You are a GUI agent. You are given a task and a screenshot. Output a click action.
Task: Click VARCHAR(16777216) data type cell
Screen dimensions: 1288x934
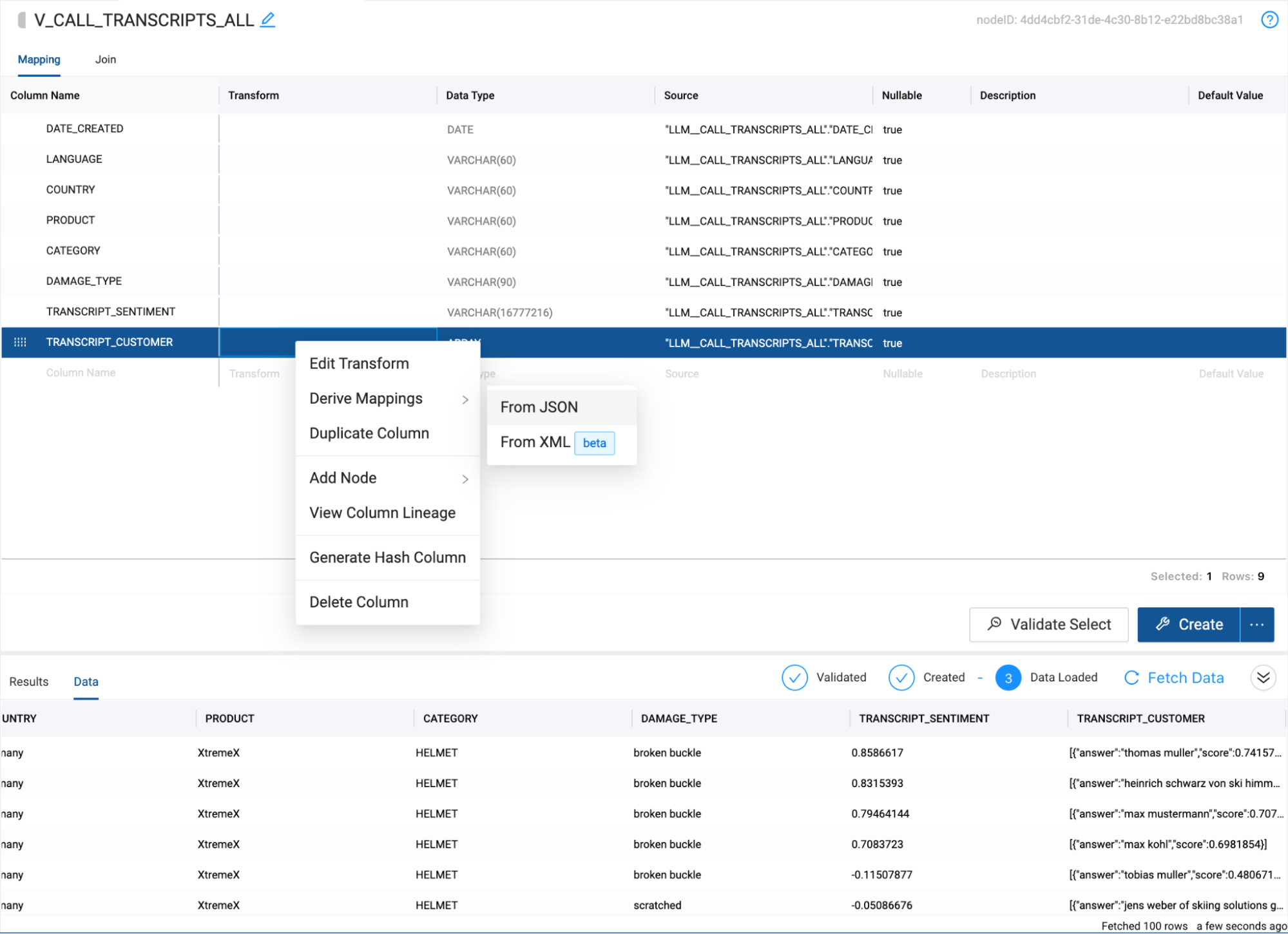pos(499,313)
